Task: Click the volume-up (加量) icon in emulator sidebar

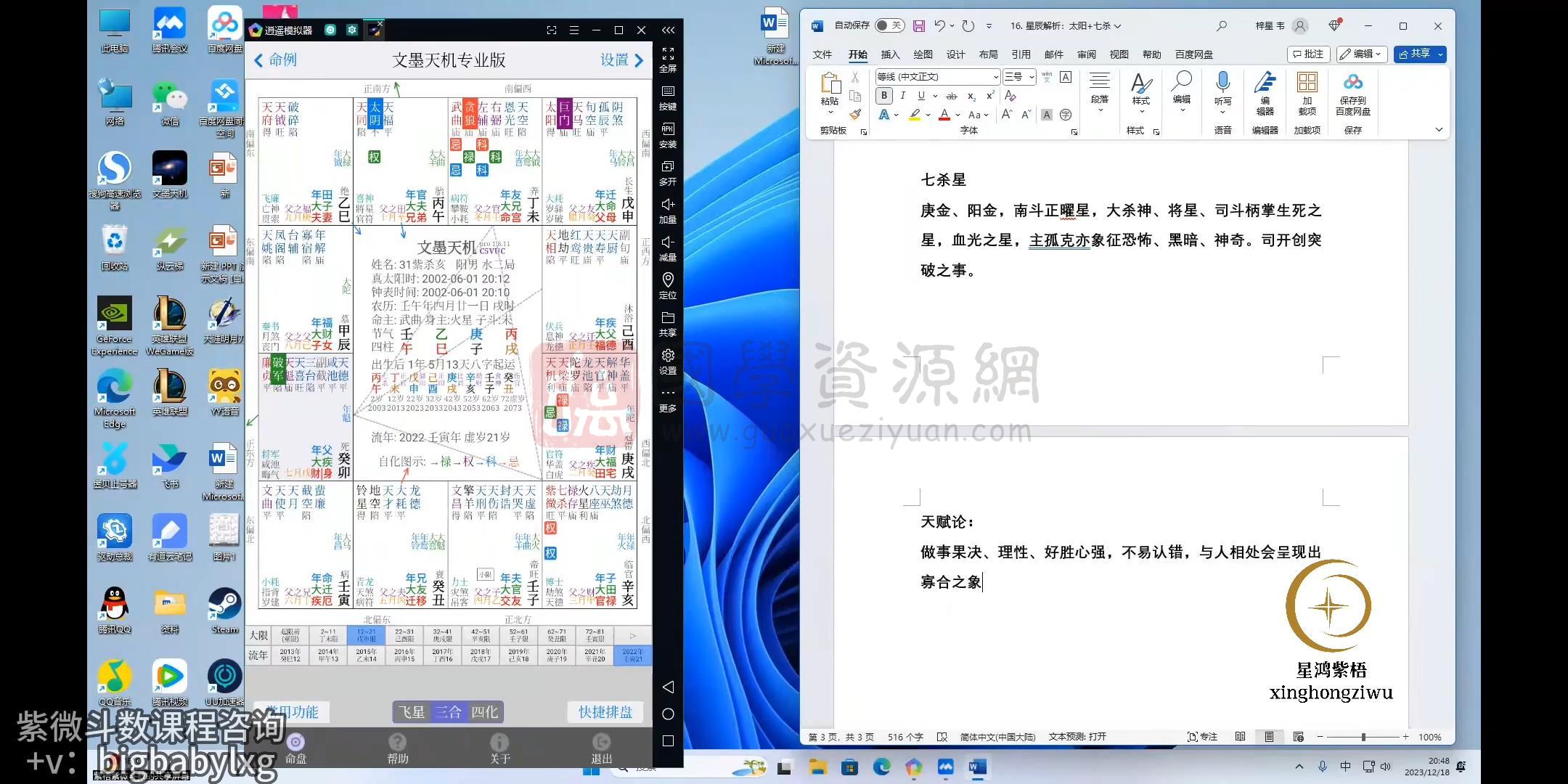Action: (x=667, y=210)
